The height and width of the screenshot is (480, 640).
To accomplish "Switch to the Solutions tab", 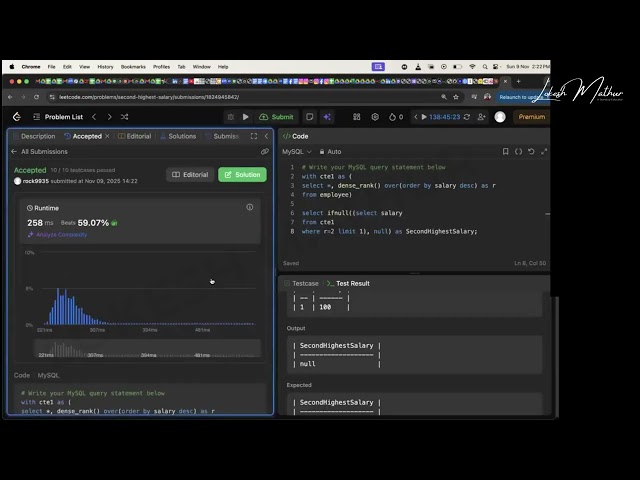I will (x=178, y=136).
